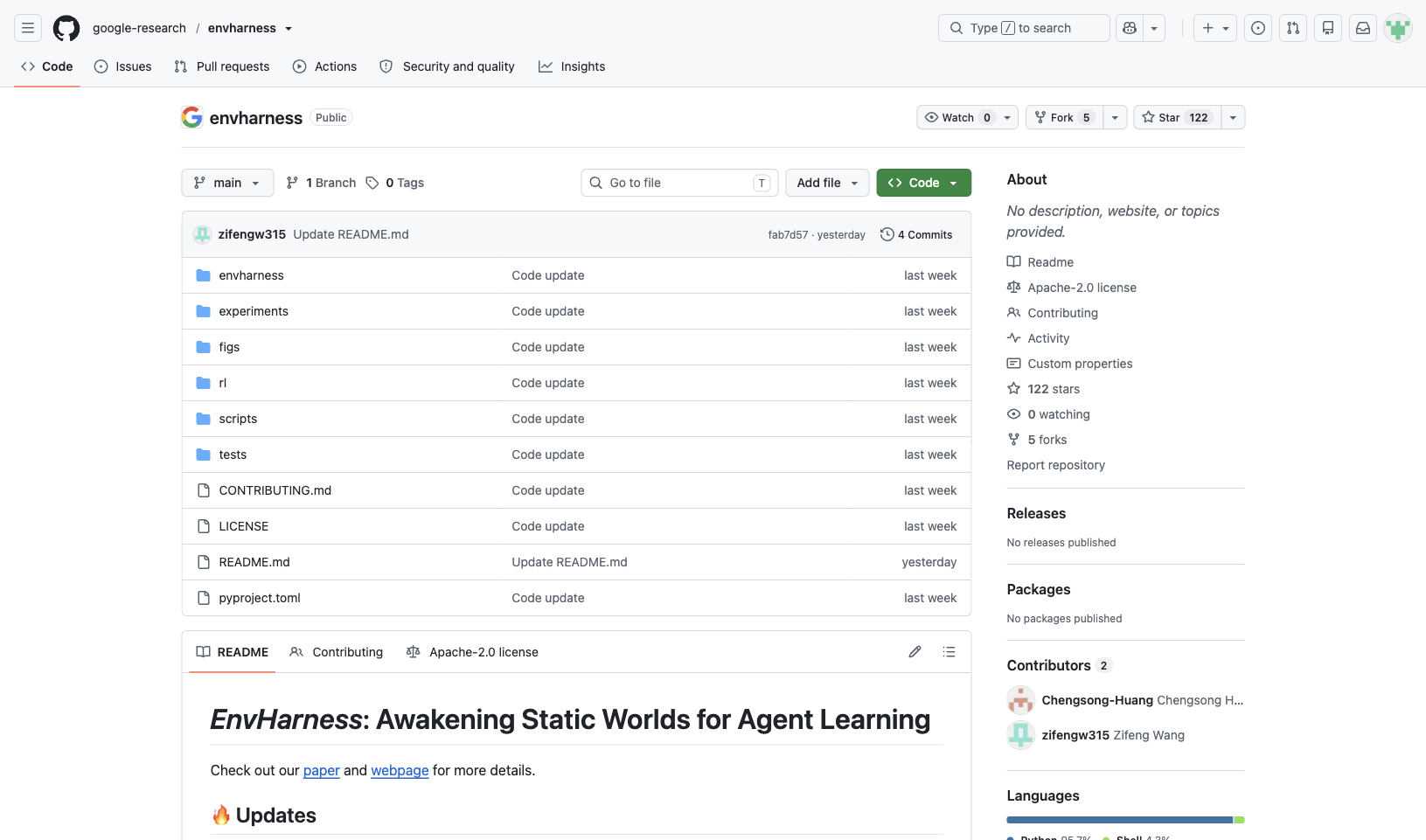The width and height of the screenshot is (1426, 840).
Task: Open the Contributing tab in README panel
Action: (x=337, y=652)
